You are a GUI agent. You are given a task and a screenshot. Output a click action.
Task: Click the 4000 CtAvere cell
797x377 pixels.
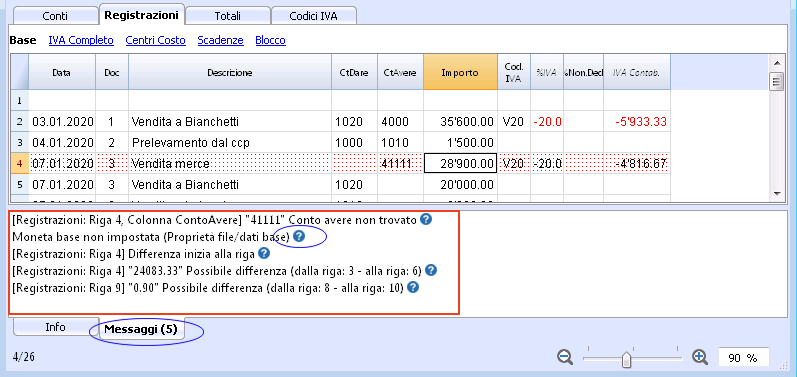pyautogui.click(x=401, y=122)
